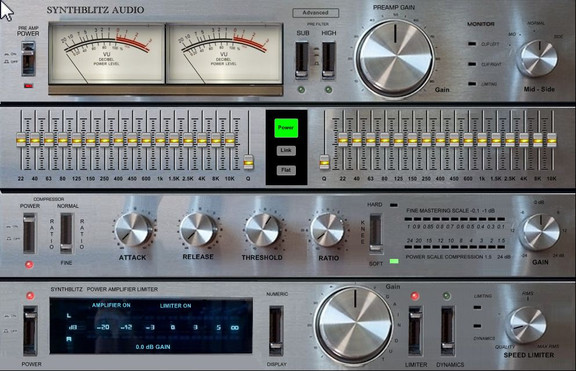Screen dimensions: 576x371
Task: Click the power amplifier Gain knob
Action: point(354,324)
